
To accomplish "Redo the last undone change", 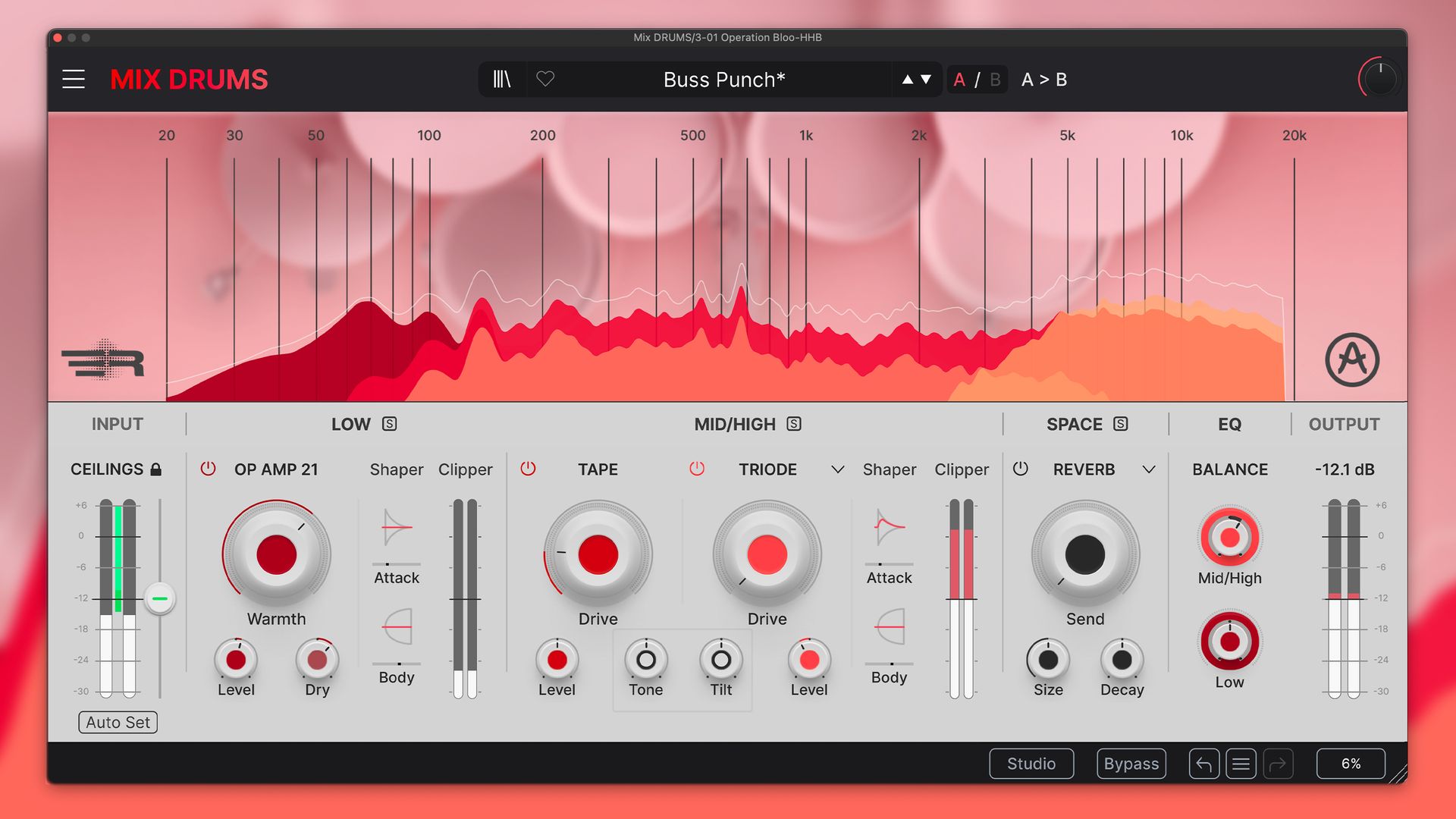I will (1279, 764).
